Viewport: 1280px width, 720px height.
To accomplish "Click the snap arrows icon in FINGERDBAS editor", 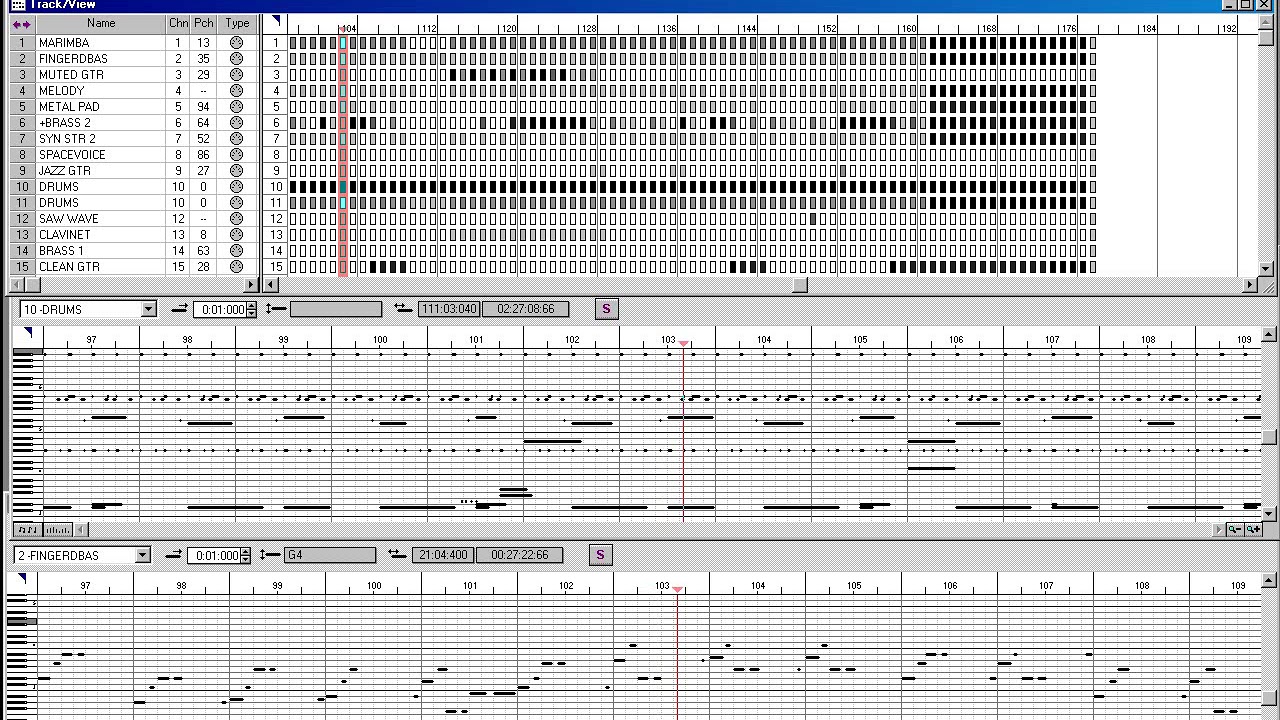I will click(x=173, y=555).
